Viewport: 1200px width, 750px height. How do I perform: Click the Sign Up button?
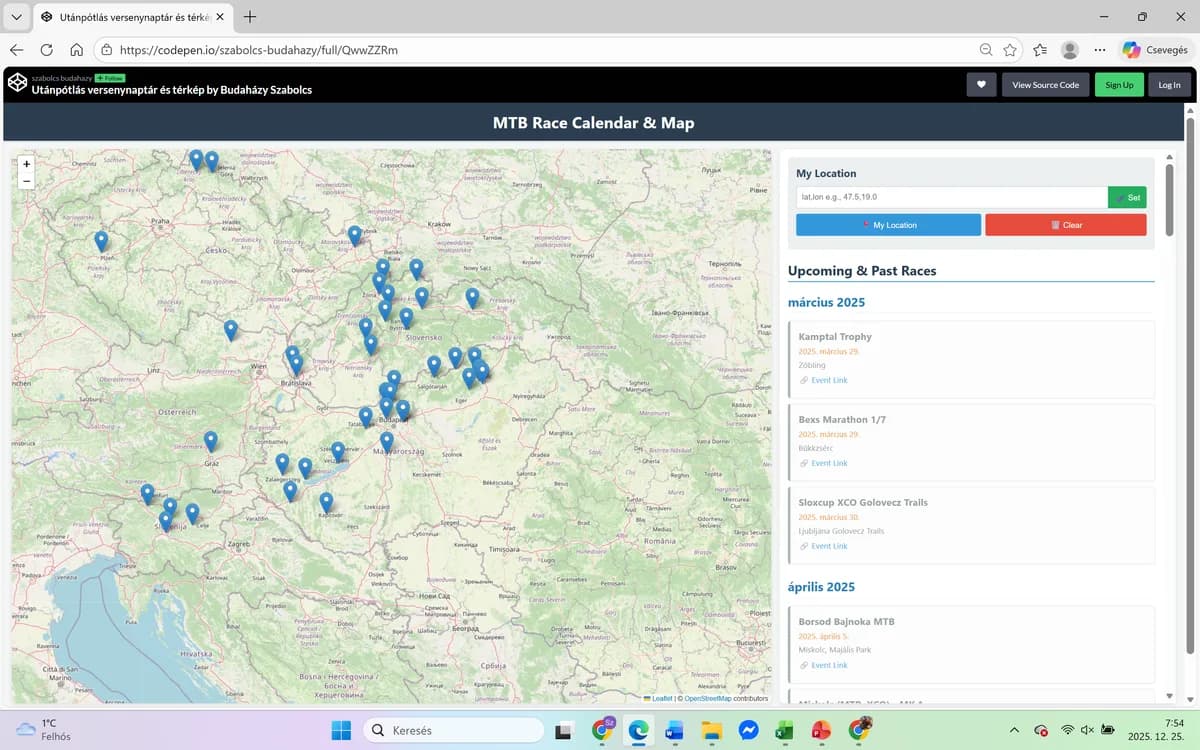click(1119, 85)
